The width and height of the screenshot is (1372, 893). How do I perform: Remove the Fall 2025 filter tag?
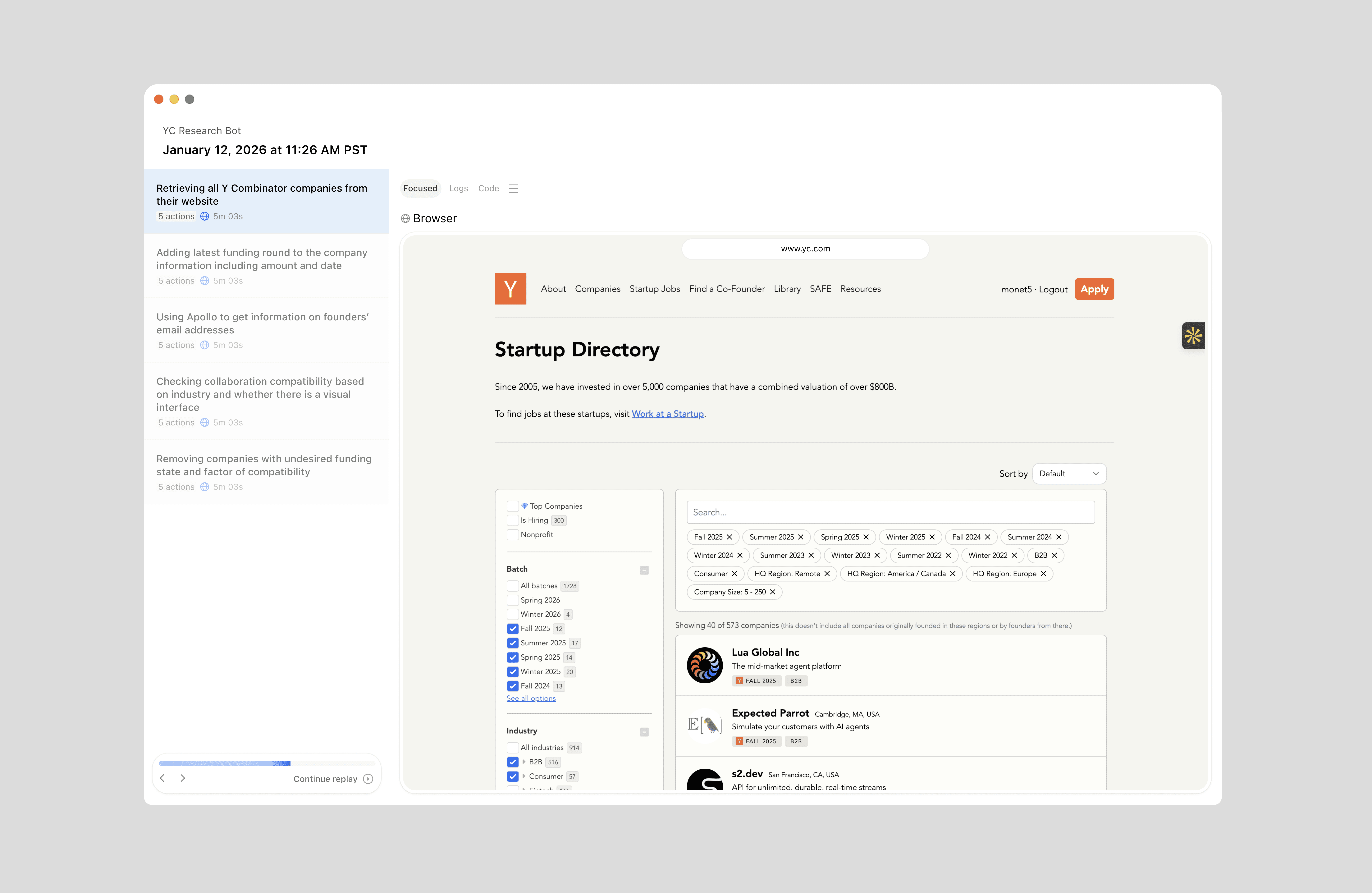click(x=729, y=537)
